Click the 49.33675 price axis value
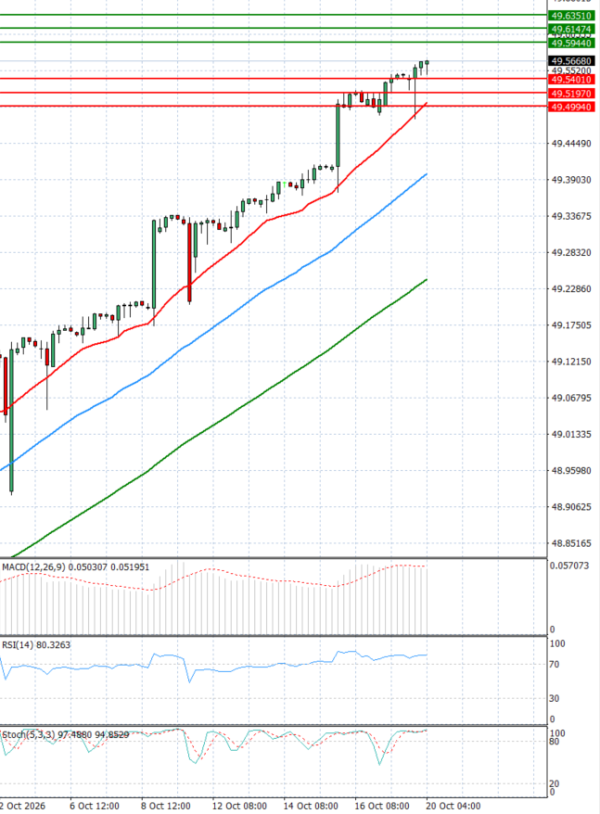Screen dimensions: 600x814 click(x=571, y=216)
